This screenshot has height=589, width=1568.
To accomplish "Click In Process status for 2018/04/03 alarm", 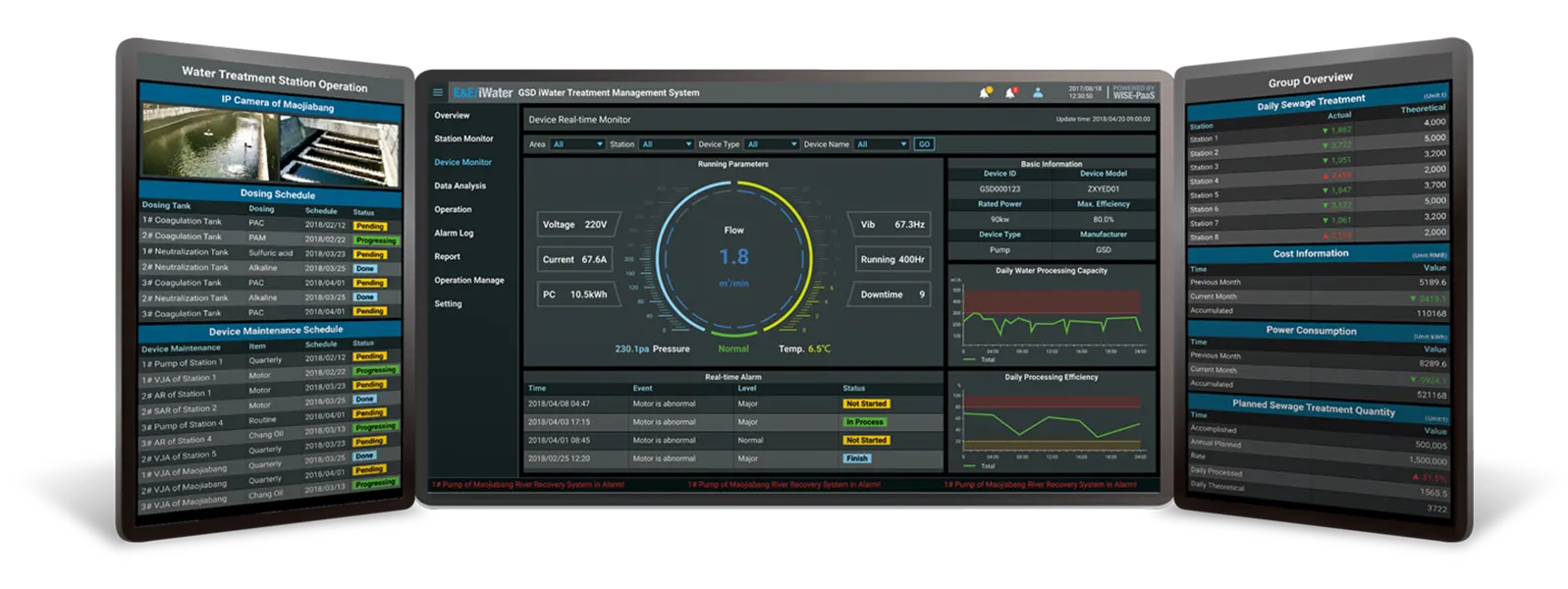I will pyautogui.click(x=864, y=422).
